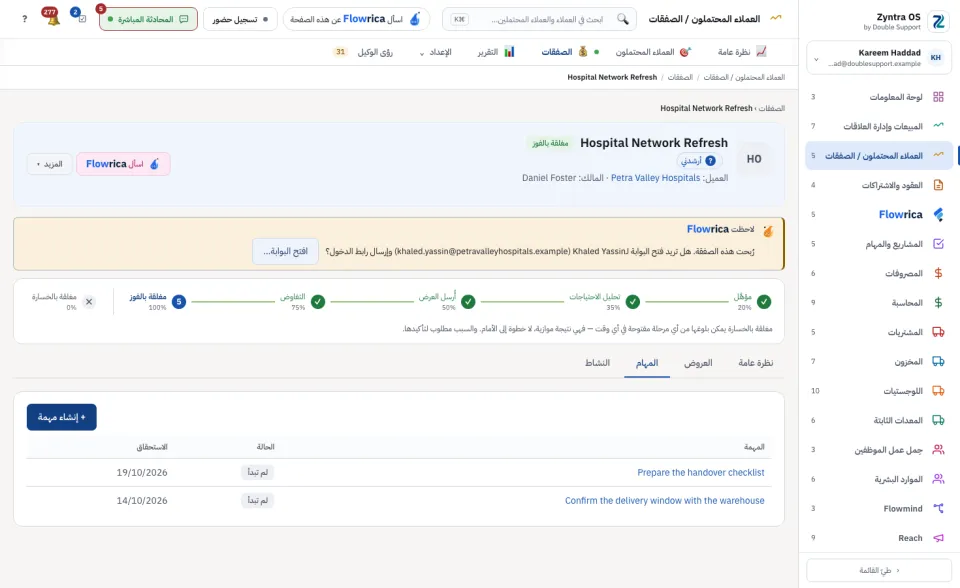Open Prepare the handover checklist task
Screen dimensions: 960x588
click(700, 472)
